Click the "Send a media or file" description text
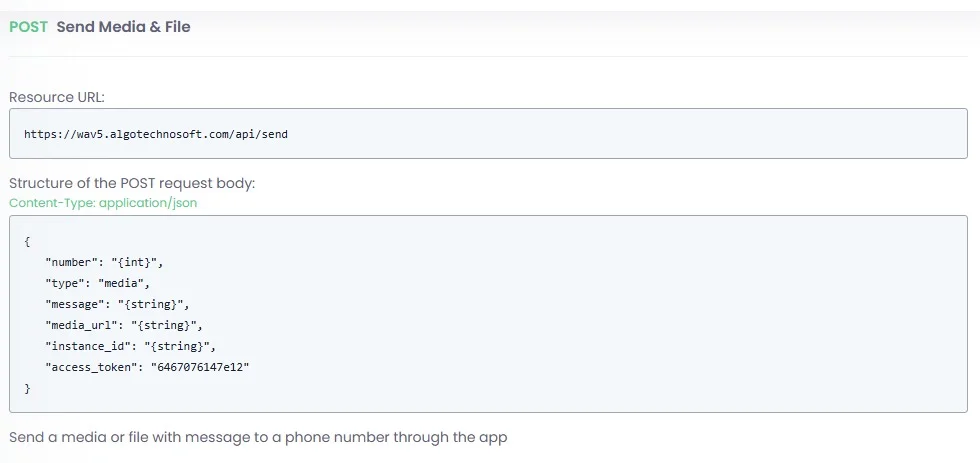Viewport: 980px width, 463px height. [258, 437]
